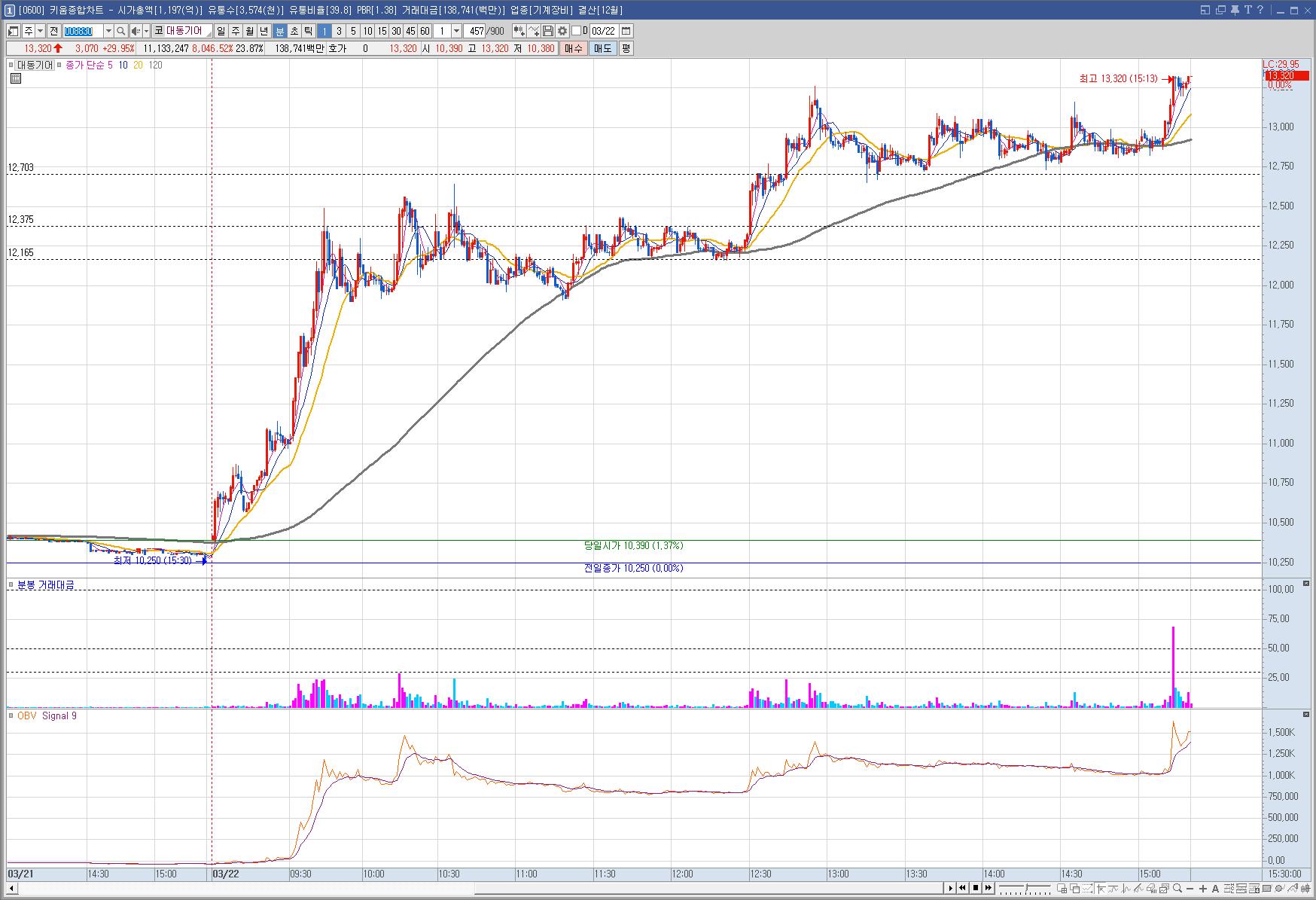
Task: Click the add indicator icon in toolbar
Action: 519,31
